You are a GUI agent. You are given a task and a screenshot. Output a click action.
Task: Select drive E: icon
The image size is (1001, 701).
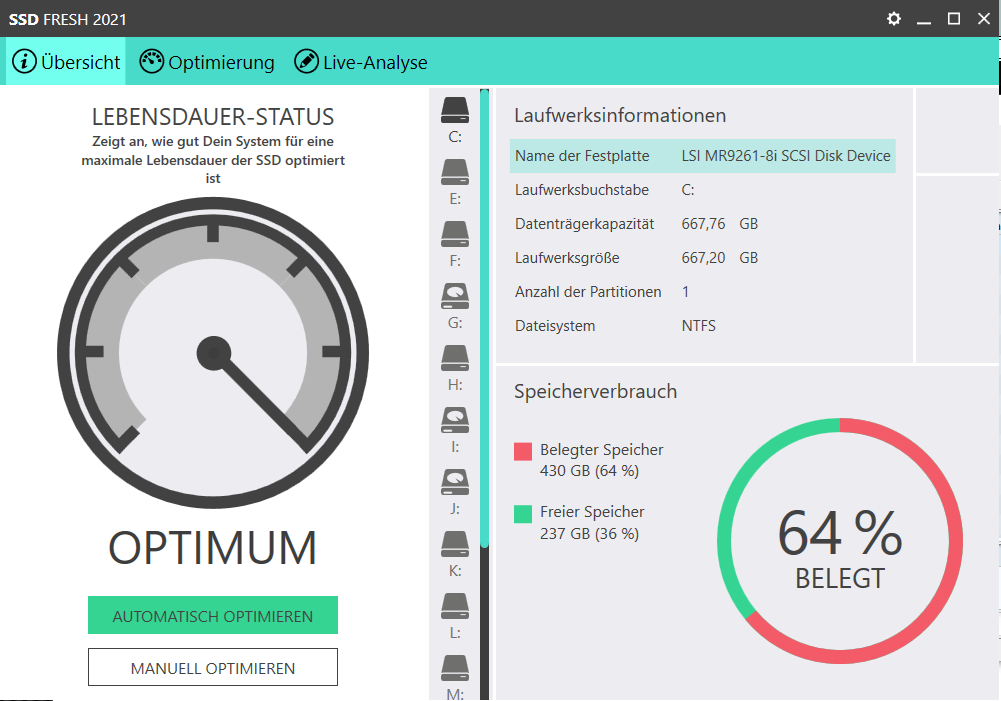(455, 172)
